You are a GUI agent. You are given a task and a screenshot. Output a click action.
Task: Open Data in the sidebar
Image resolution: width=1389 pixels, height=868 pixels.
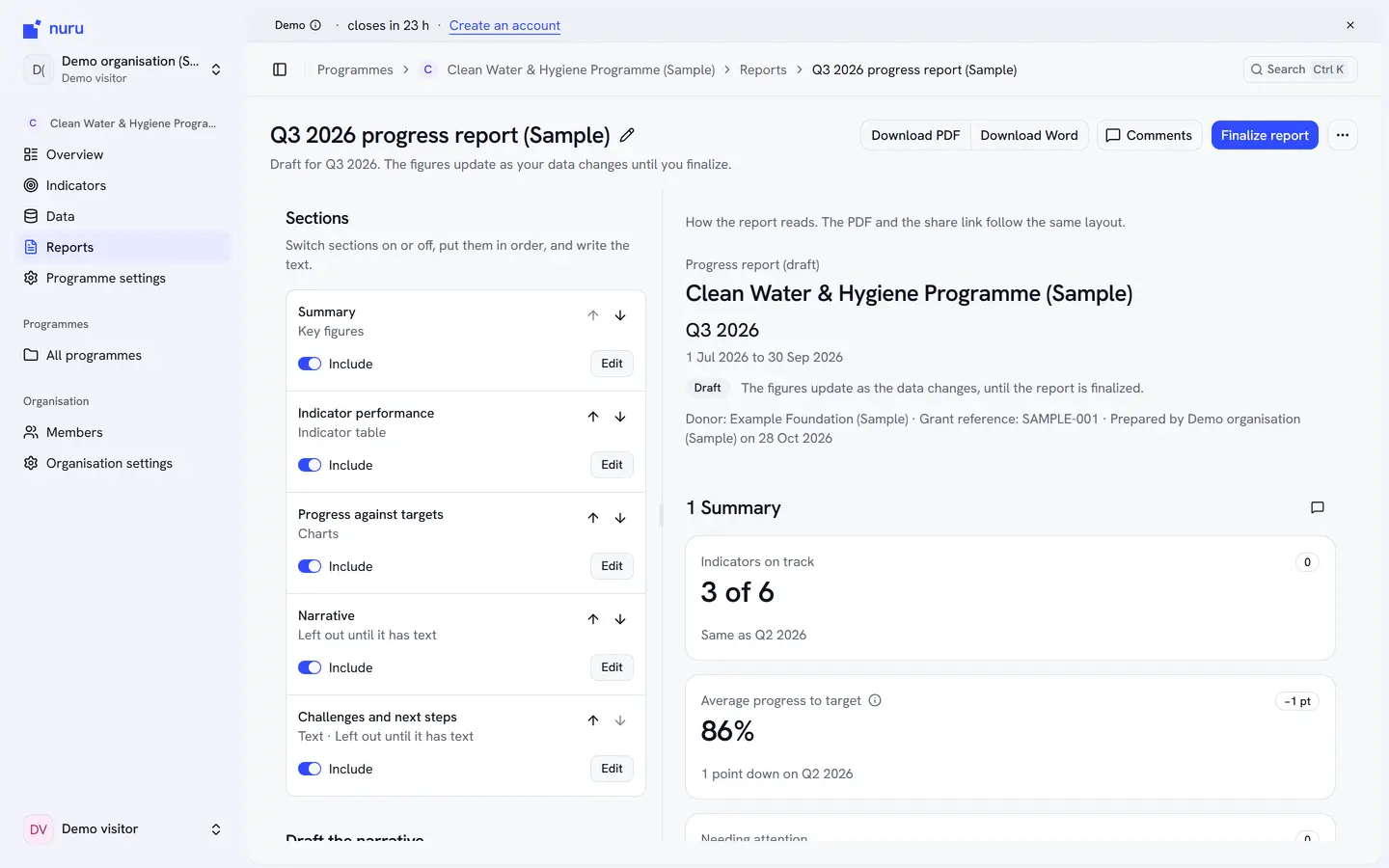pos(123,216)
